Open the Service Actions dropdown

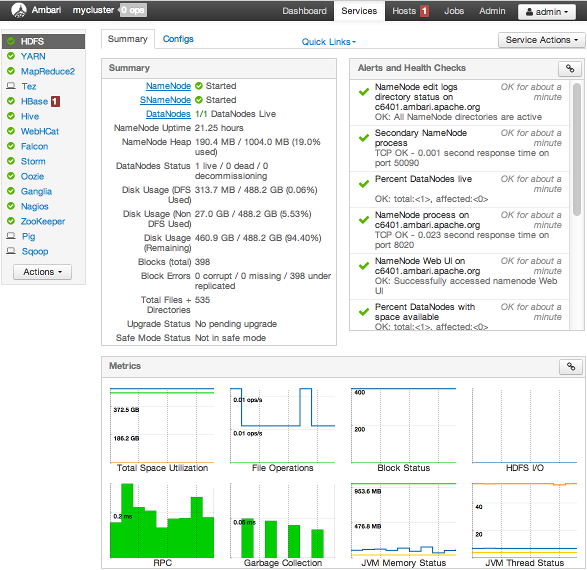coord(541,40)
